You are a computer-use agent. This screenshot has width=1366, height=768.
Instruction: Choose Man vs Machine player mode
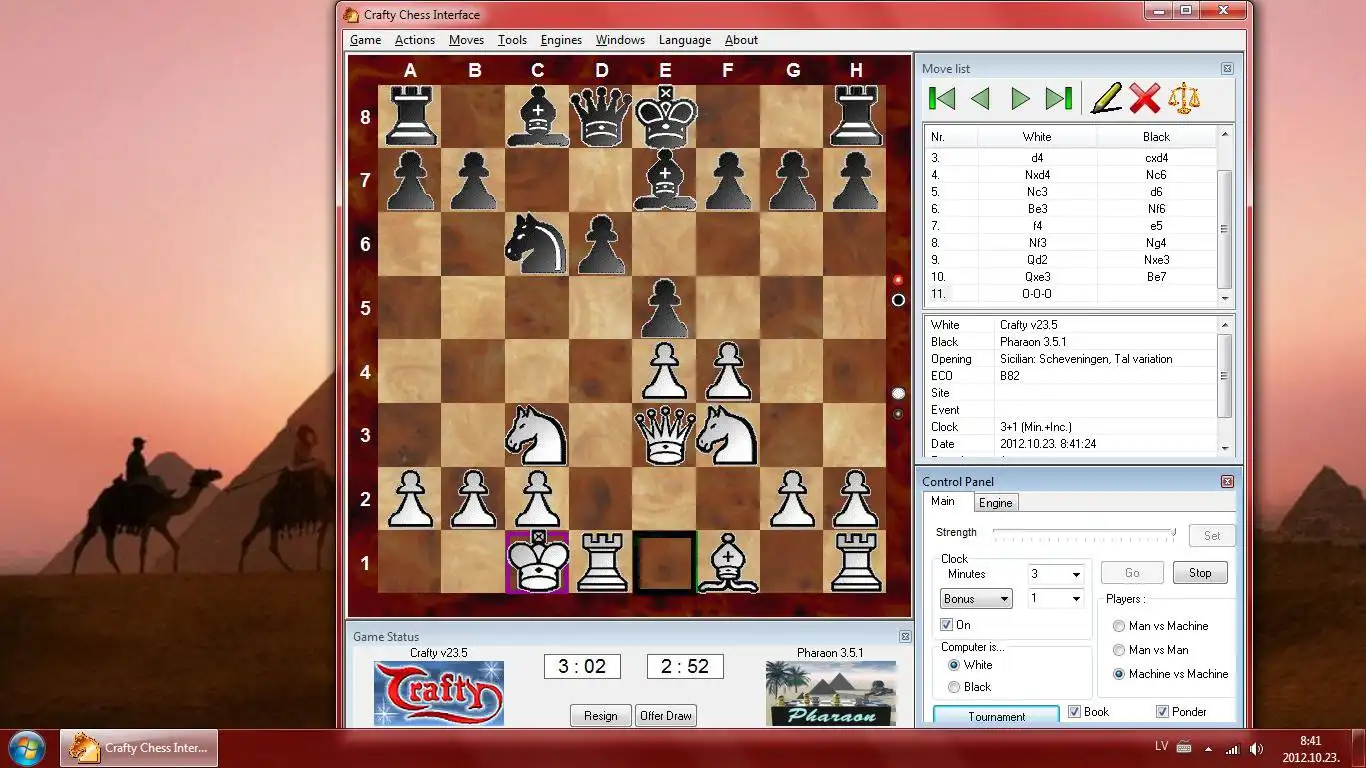click(x=1119, y=626)
